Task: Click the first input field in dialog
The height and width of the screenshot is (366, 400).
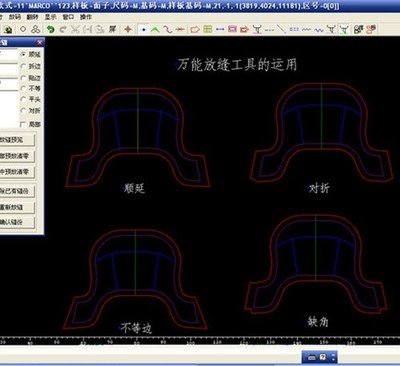Action: [9, 55]
